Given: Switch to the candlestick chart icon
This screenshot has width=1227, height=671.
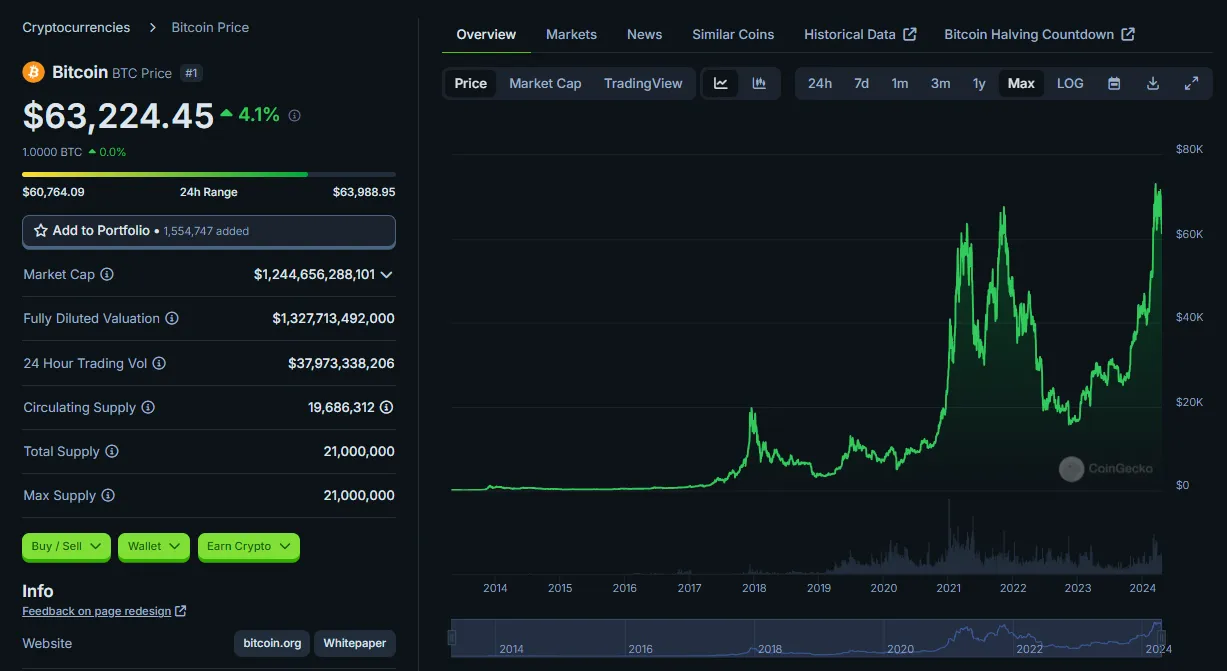Looking at the screenshot, I should (x=759, y=83).
